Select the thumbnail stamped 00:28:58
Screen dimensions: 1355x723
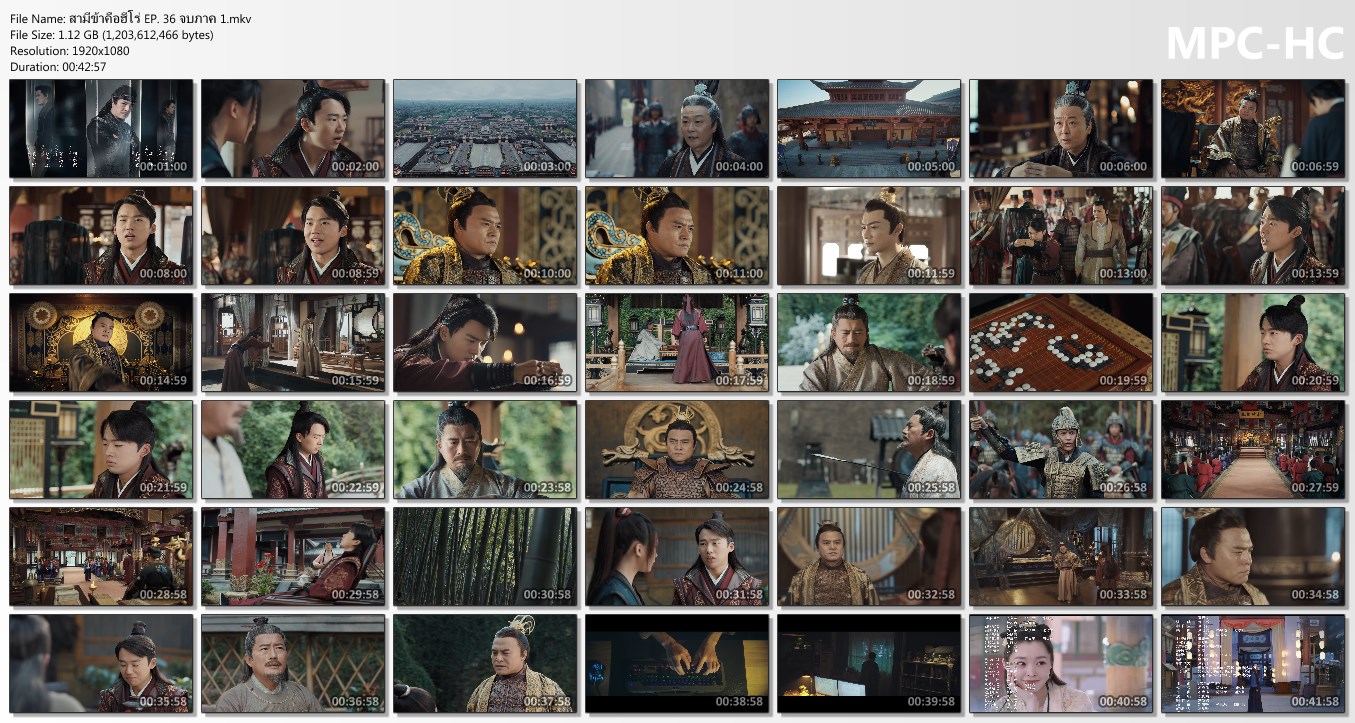coord(101,557)
